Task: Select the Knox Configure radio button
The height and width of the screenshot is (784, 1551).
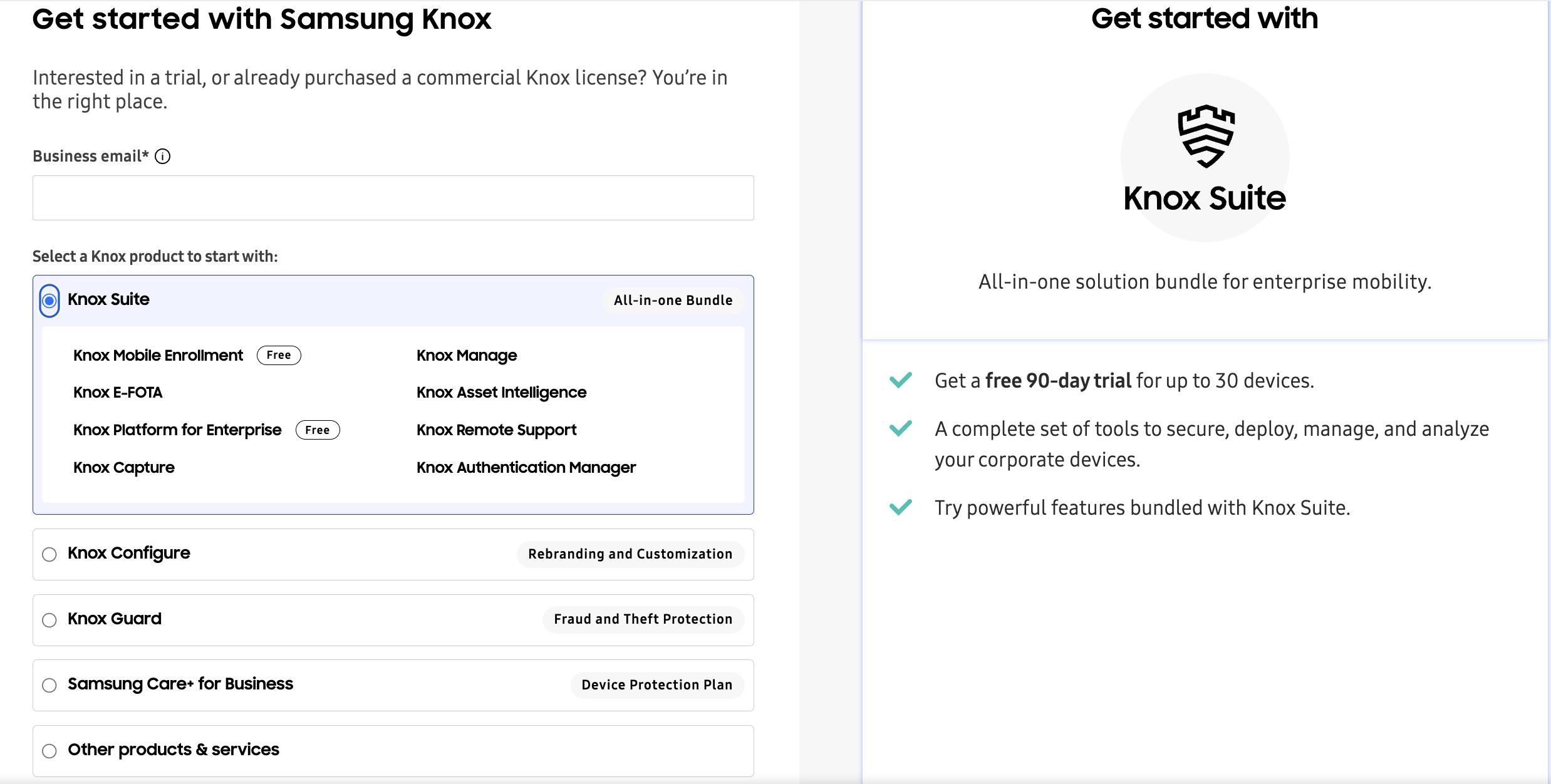Action: pos(49,554)
